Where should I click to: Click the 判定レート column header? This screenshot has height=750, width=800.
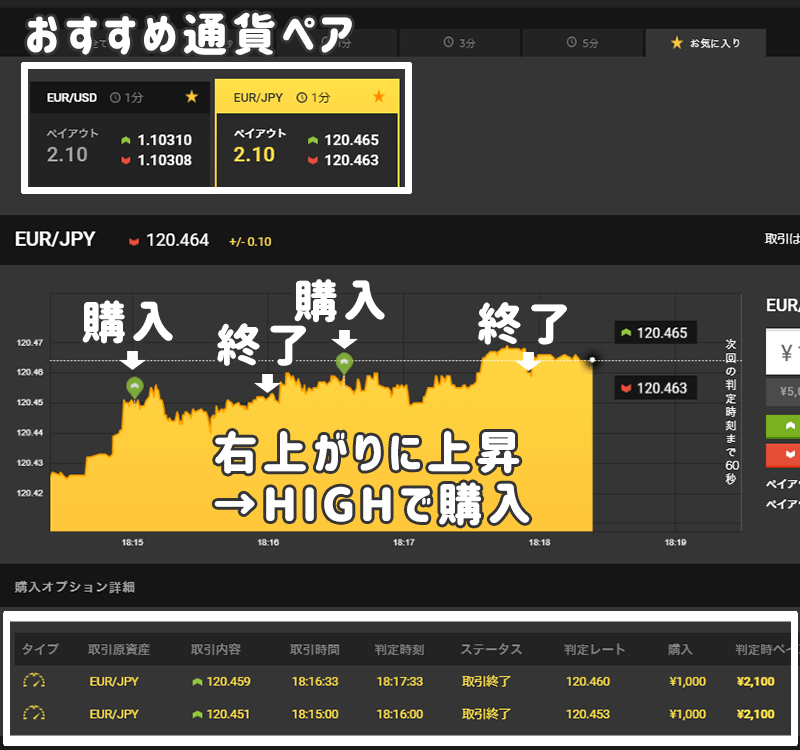pos(594,649)
